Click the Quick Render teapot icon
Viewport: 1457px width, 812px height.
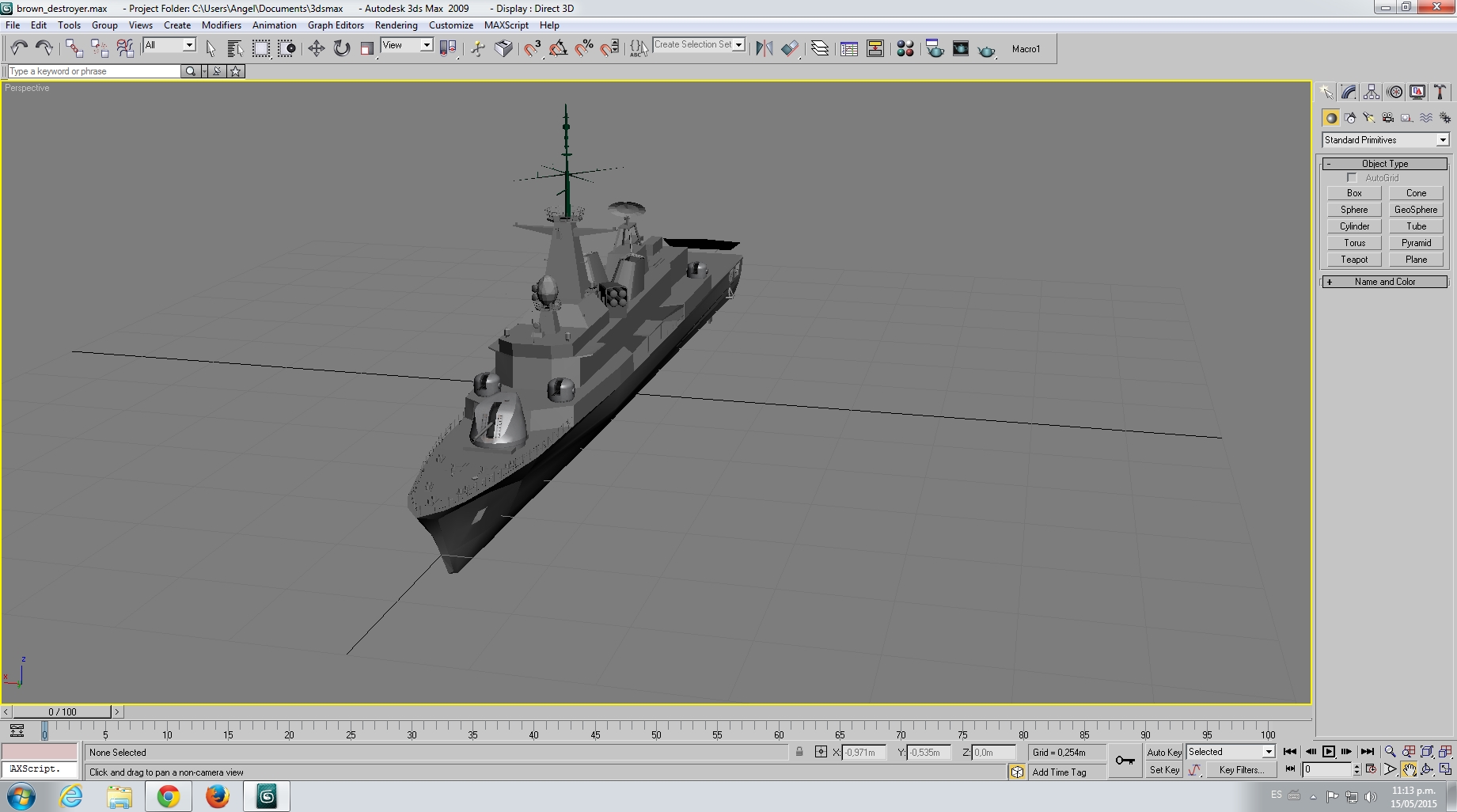click(986, 49)
